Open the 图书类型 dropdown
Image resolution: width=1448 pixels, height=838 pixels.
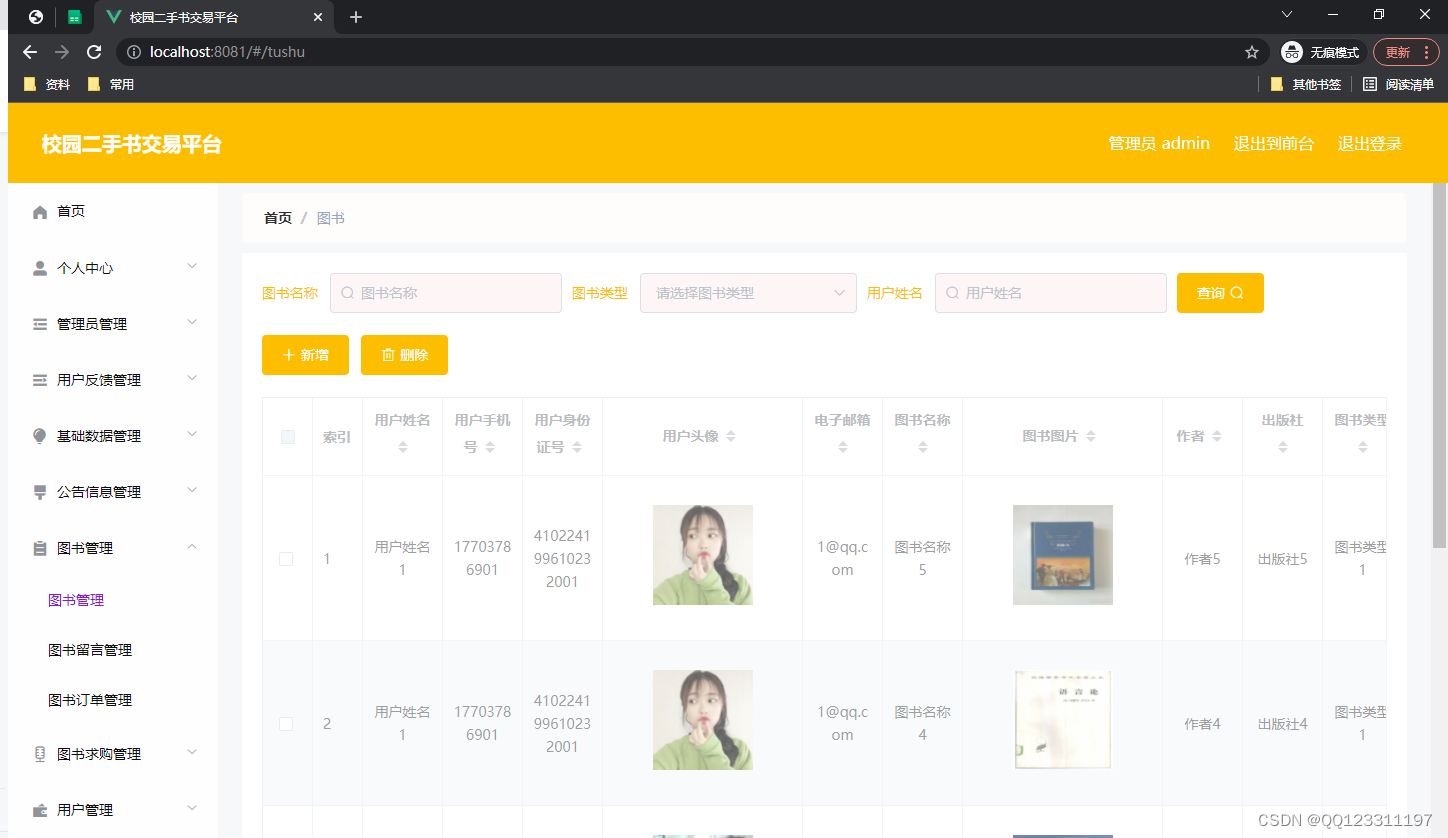[x=748, y=293]
